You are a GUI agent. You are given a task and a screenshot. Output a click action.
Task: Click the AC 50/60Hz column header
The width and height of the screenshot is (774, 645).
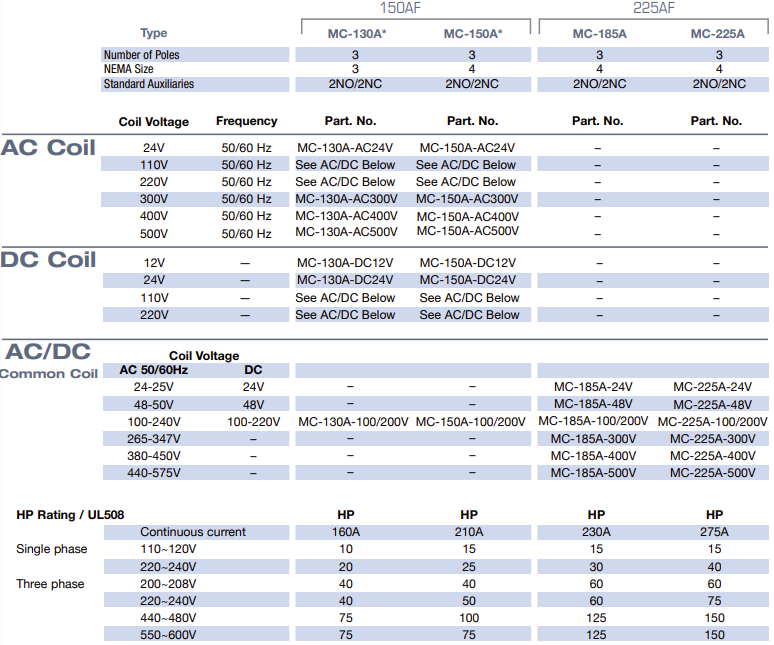click(154, 370)
